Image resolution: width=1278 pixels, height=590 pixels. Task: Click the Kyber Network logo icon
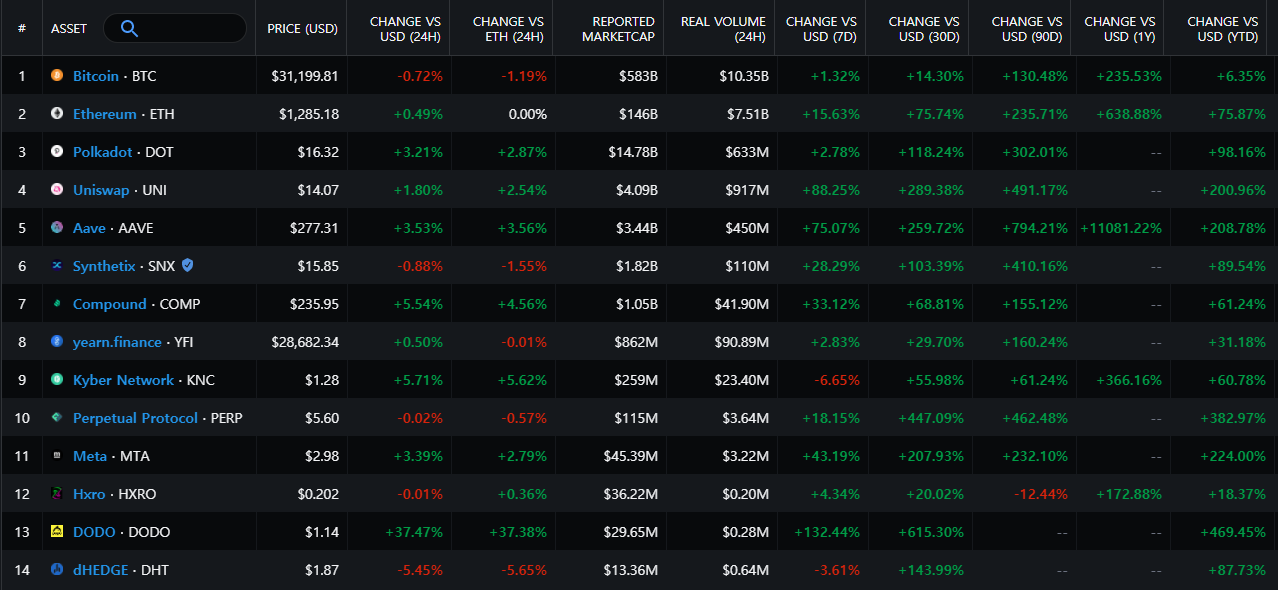[x=57, y=380]
